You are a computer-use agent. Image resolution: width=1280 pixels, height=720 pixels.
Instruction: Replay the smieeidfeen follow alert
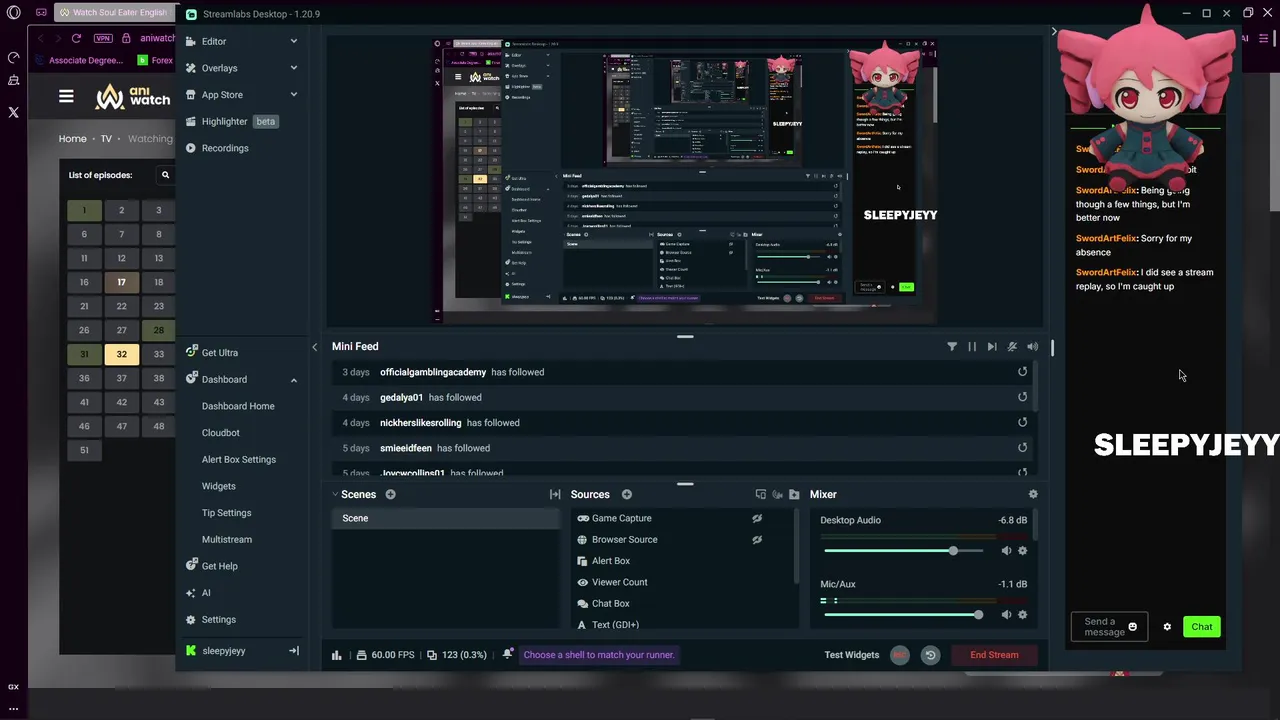tap(1022, 448)
